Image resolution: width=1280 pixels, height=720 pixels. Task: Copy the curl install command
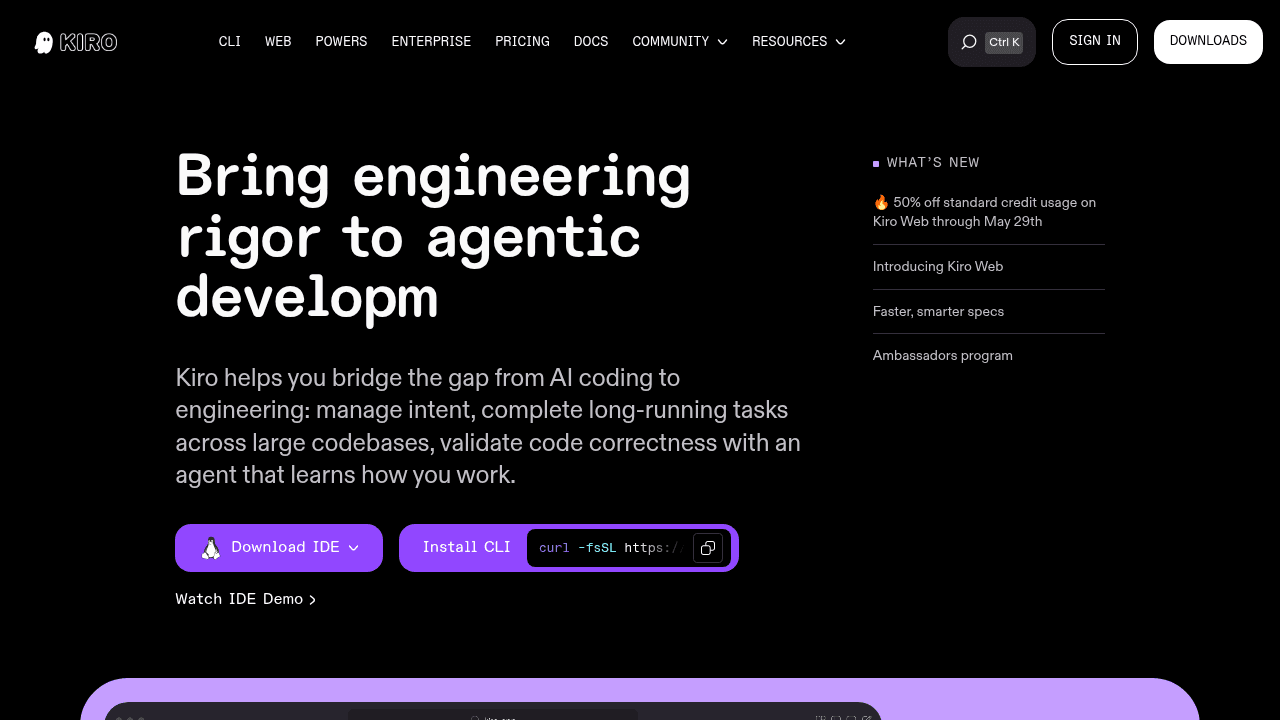708,548
